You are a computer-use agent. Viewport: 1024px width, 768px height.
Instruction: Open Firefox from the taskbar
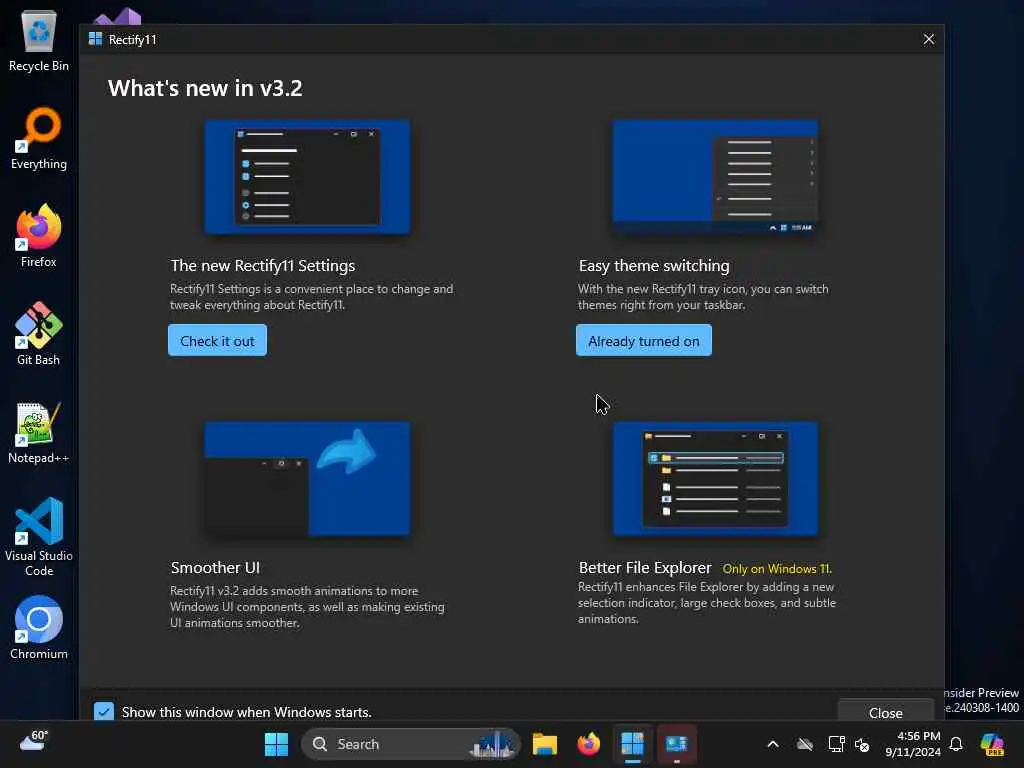pos(588,744)
